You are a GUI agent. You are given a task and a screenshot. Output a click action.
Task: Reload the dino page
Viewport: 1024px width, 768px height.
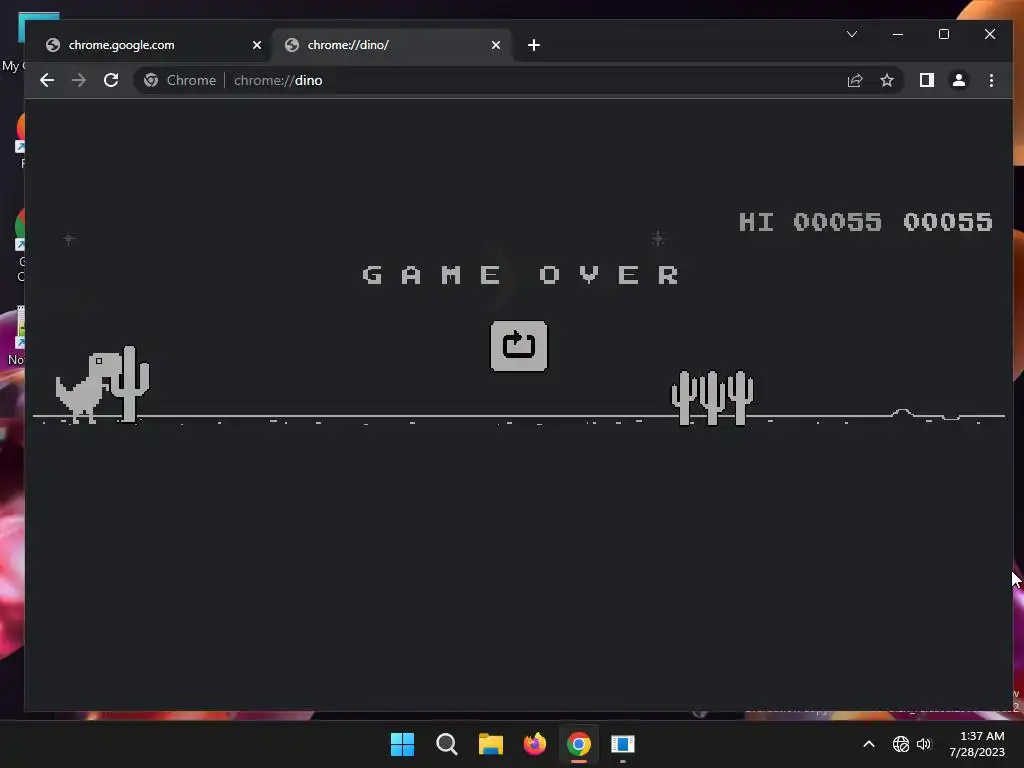point(111,80)
